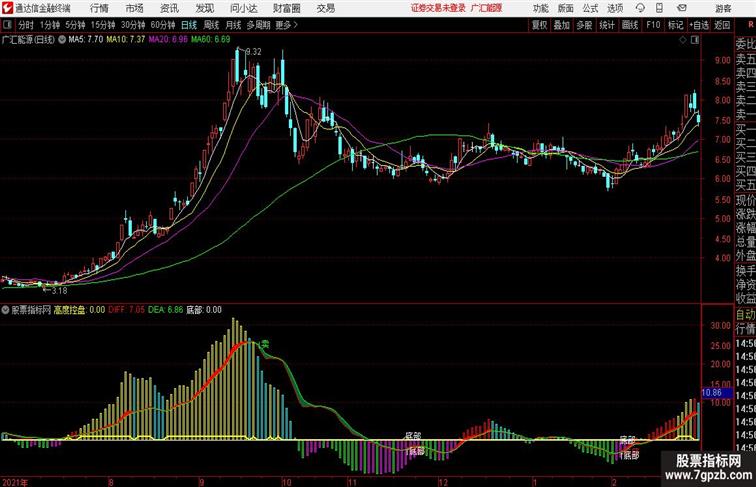Open the 公式 menu
The height and width of the screenshot is (487, 756).
coord(590,8)
